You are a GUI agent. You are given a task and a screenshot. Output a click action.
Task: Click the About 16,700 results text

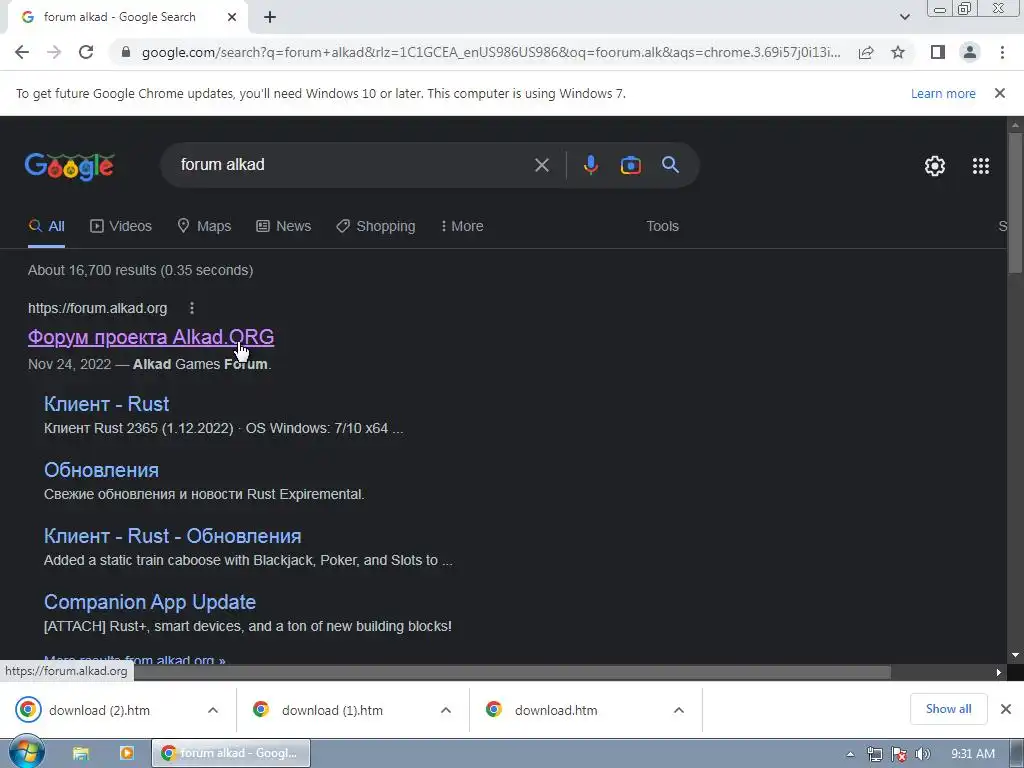[140, 270]
